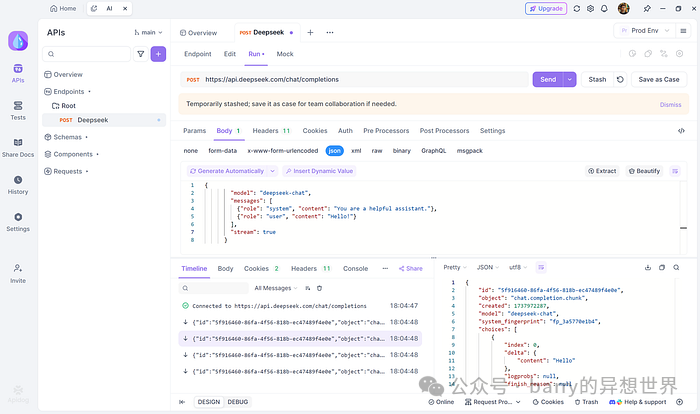Viewport: 700px width, 414px height.
Task: Toggle word wrap in response viewer
Action: [x=541, y=268]
